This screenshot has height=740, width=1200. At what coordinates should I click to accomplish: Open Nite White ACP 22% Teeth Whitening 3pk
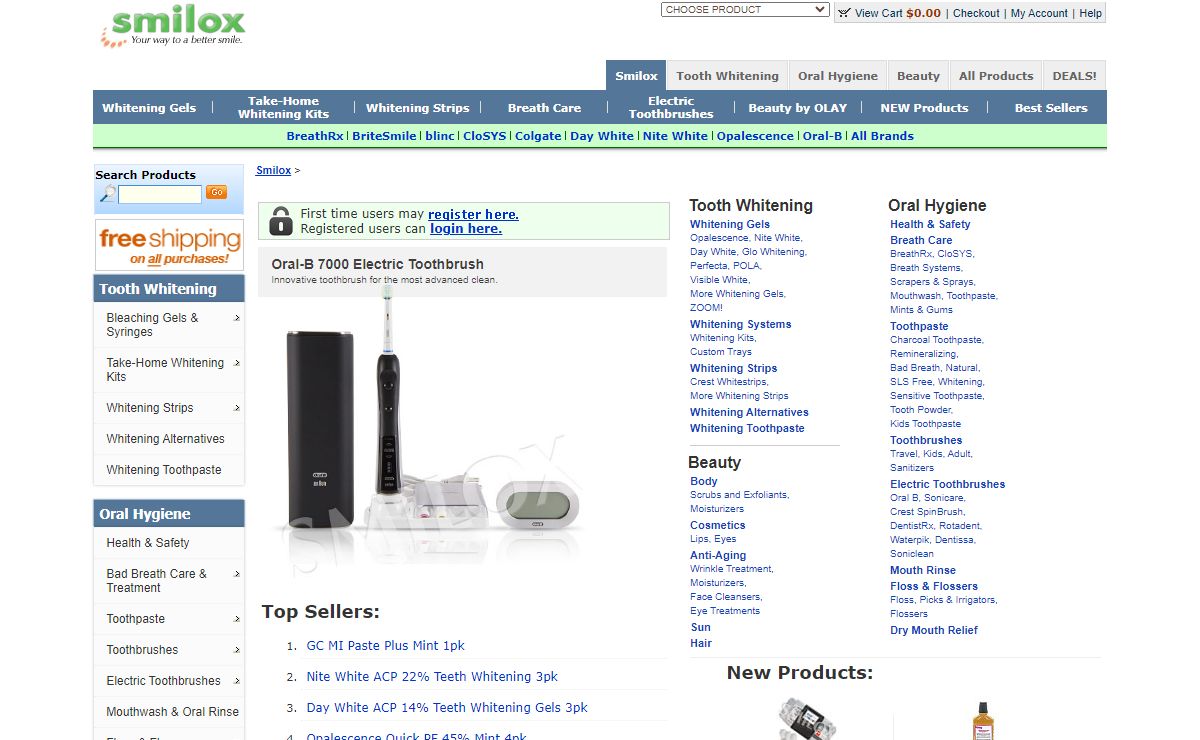click(x=432, y=677)
